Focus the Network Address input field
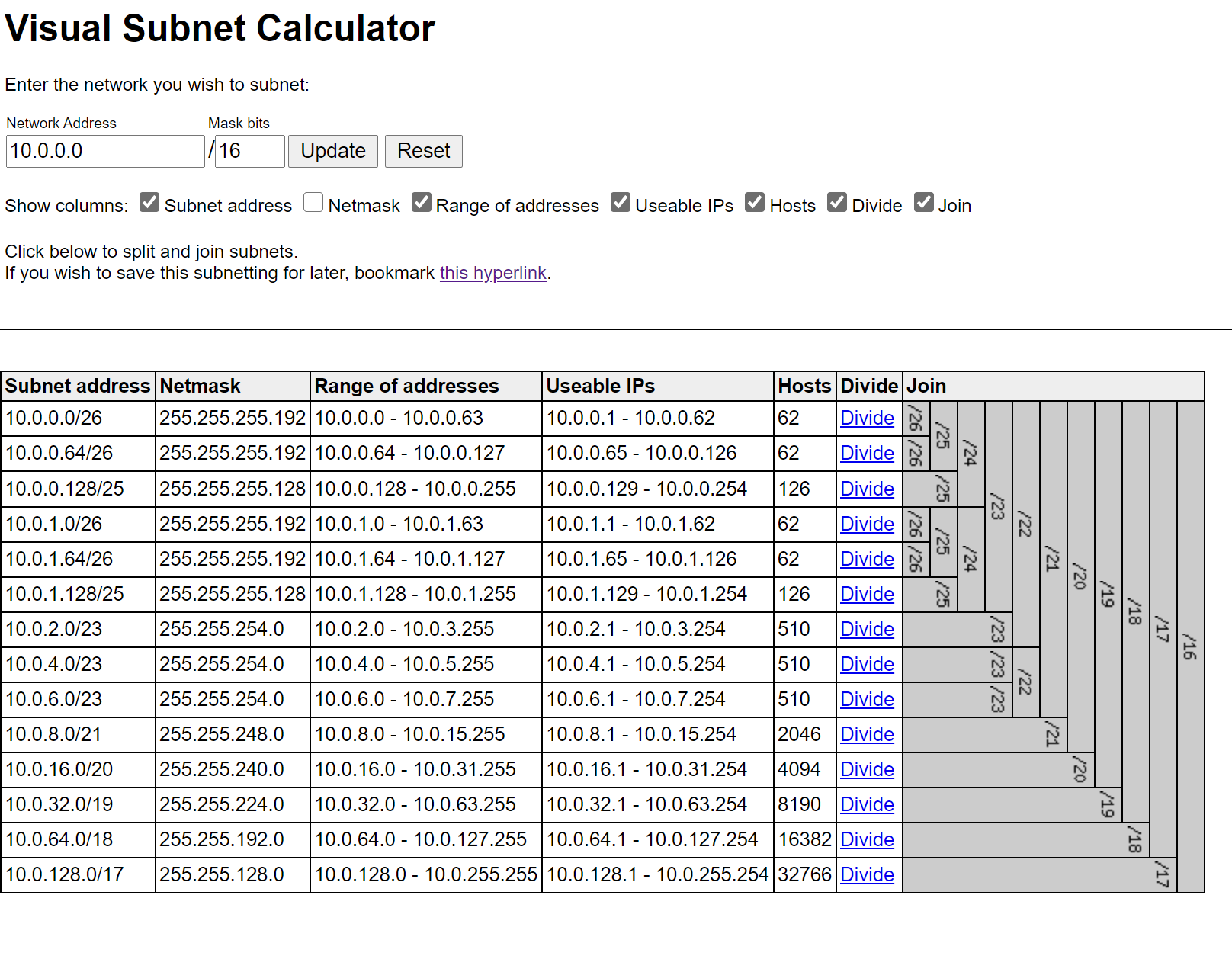1232x956 pixels. click(x=105, y=151)
